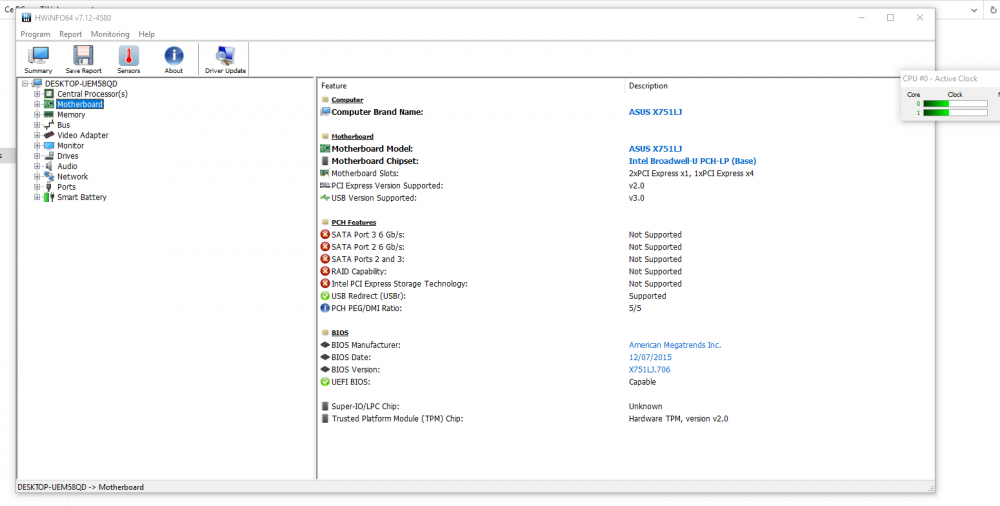Image resolution: width=1000 pixels, height=506 pixels.
Task: Click the BIOS Version X751LJ.706 value
Action: point(649,370)
